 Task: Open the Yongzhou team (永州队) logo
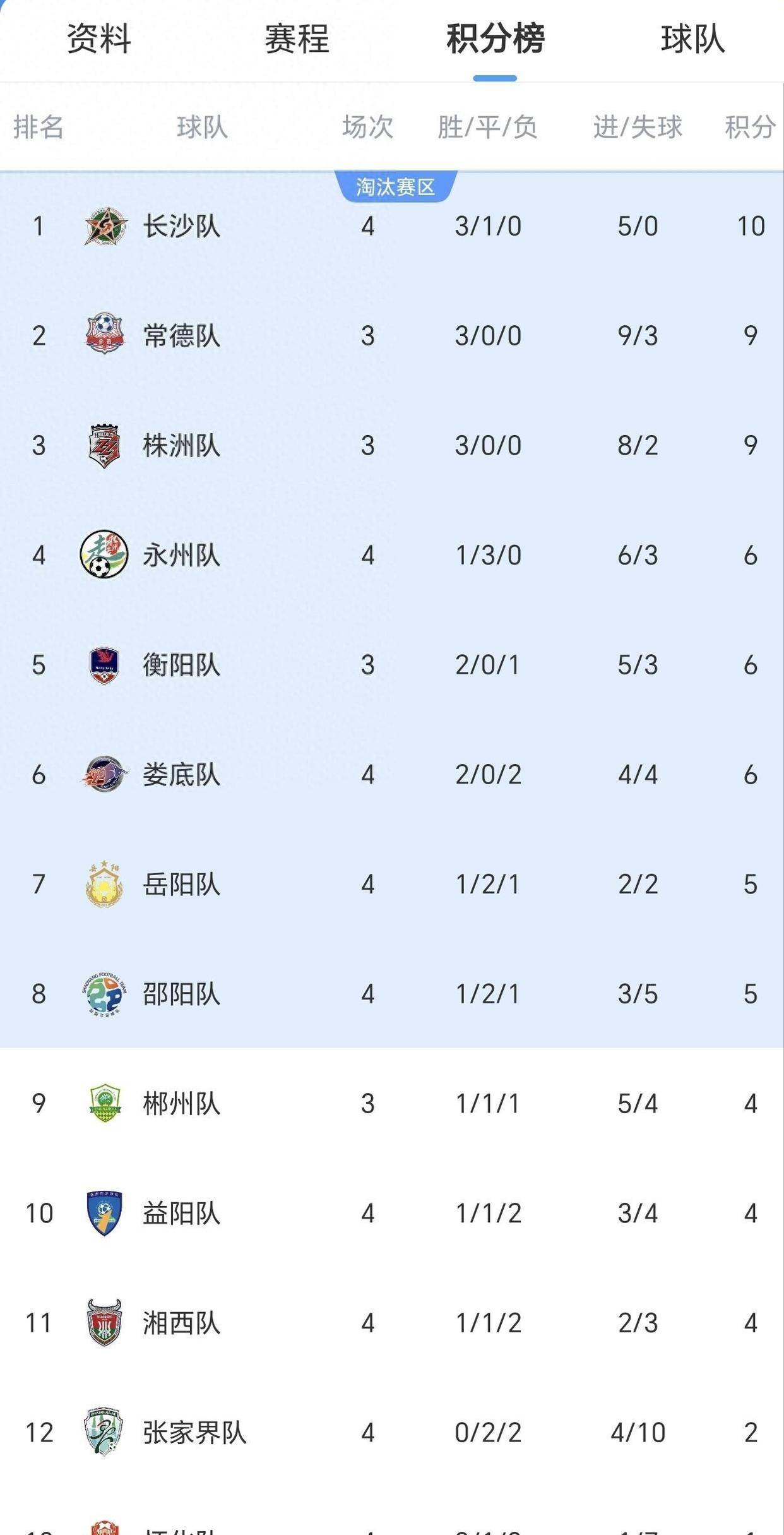pyautogui.click(x=104, y=554)
